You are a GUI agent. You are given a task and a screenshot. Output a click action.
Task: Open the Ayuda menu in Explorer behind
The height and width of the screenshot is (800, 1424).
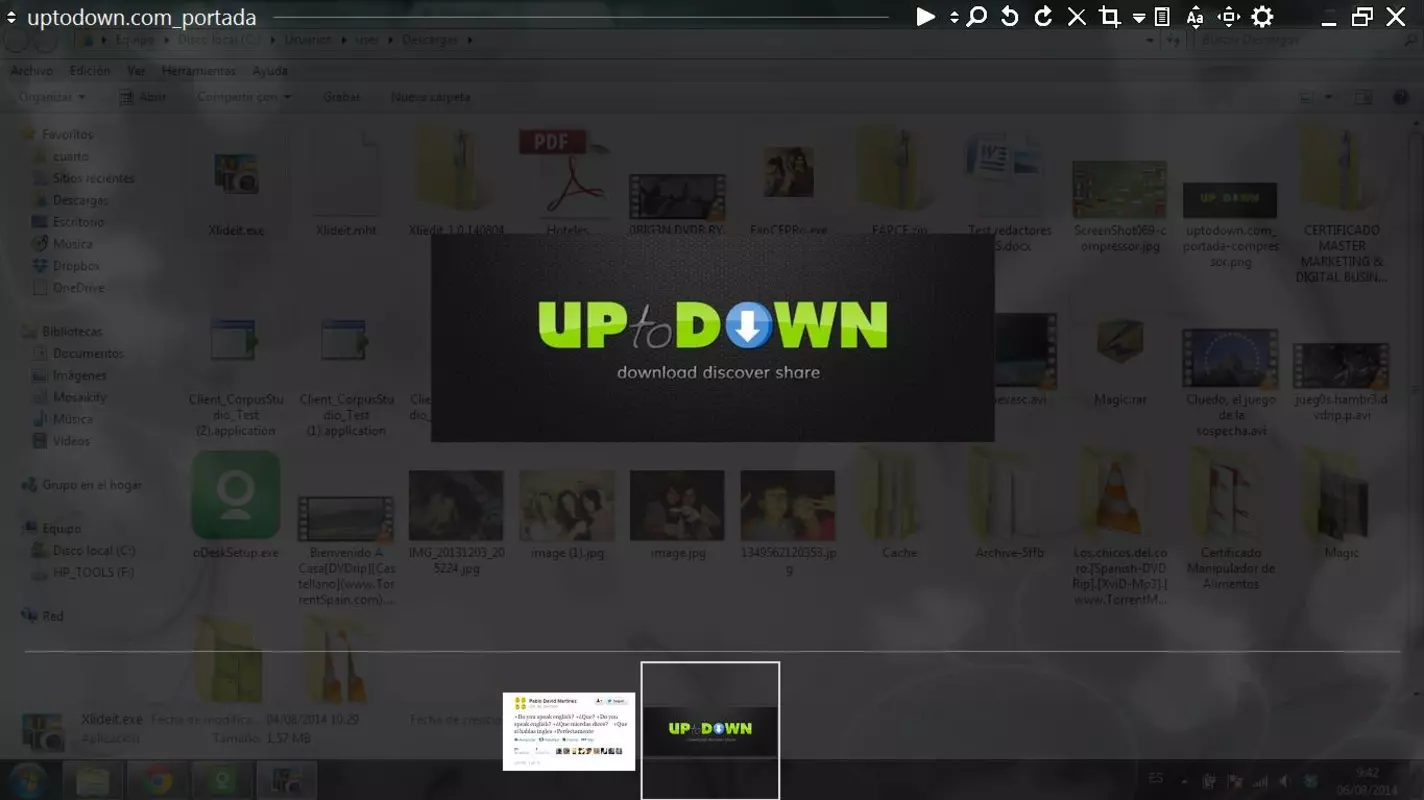pos(270,71)
